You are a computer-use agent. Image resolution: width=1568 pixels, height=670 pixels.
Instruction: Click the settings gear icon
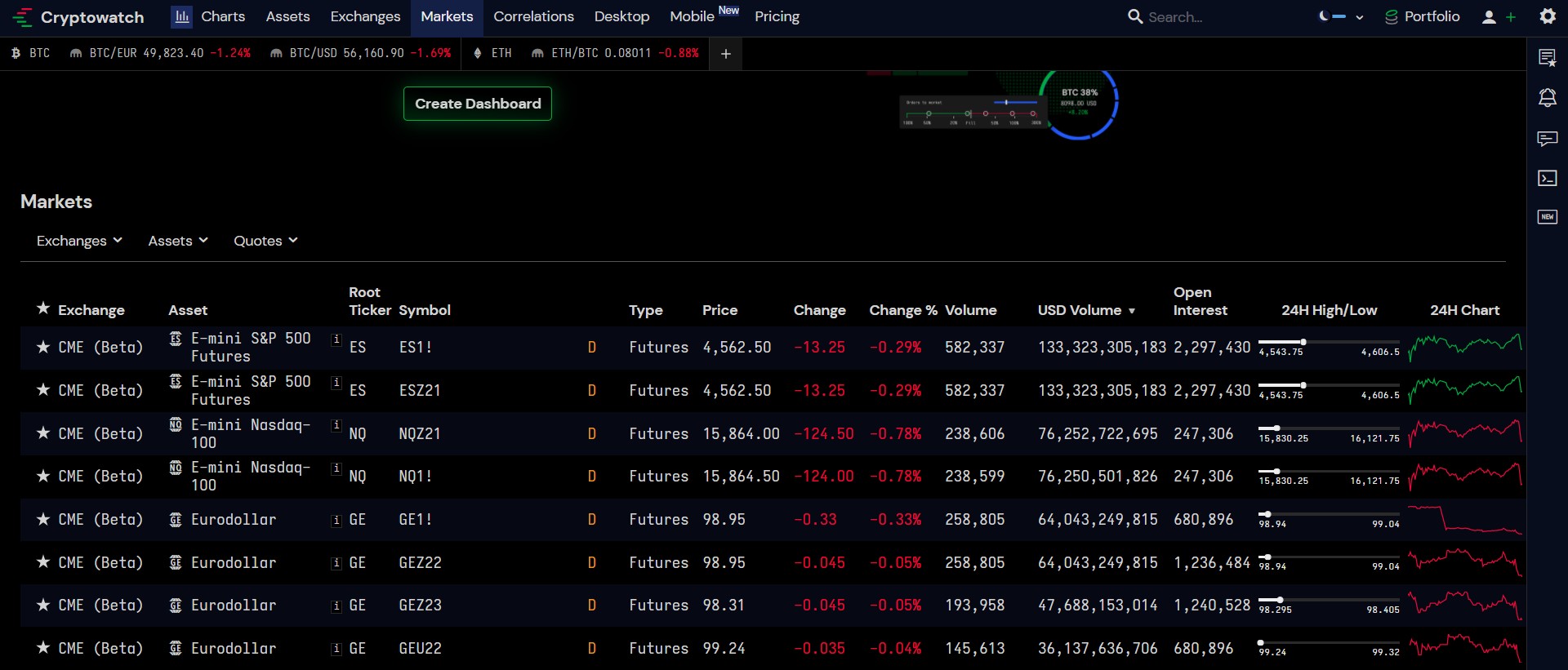click(x=1548, y=16)
